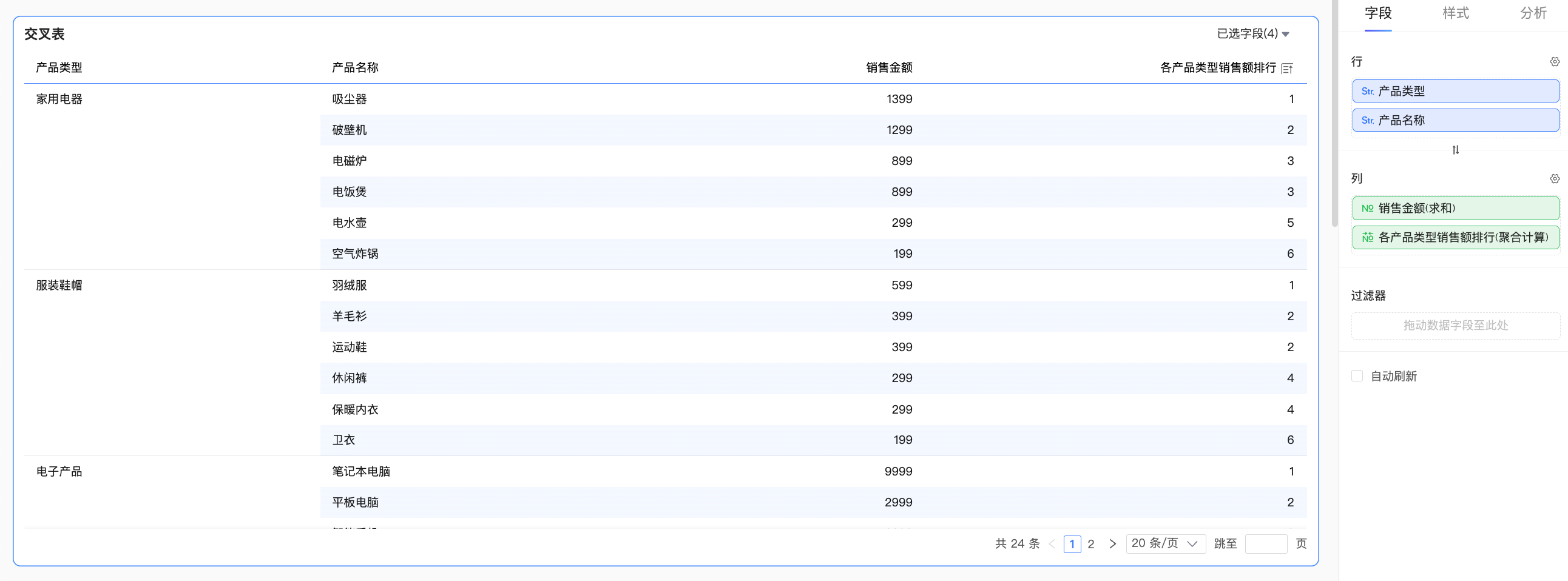
Task: Open the 20 条/页 page size dropdown
Action: [x=1165, y=543]
